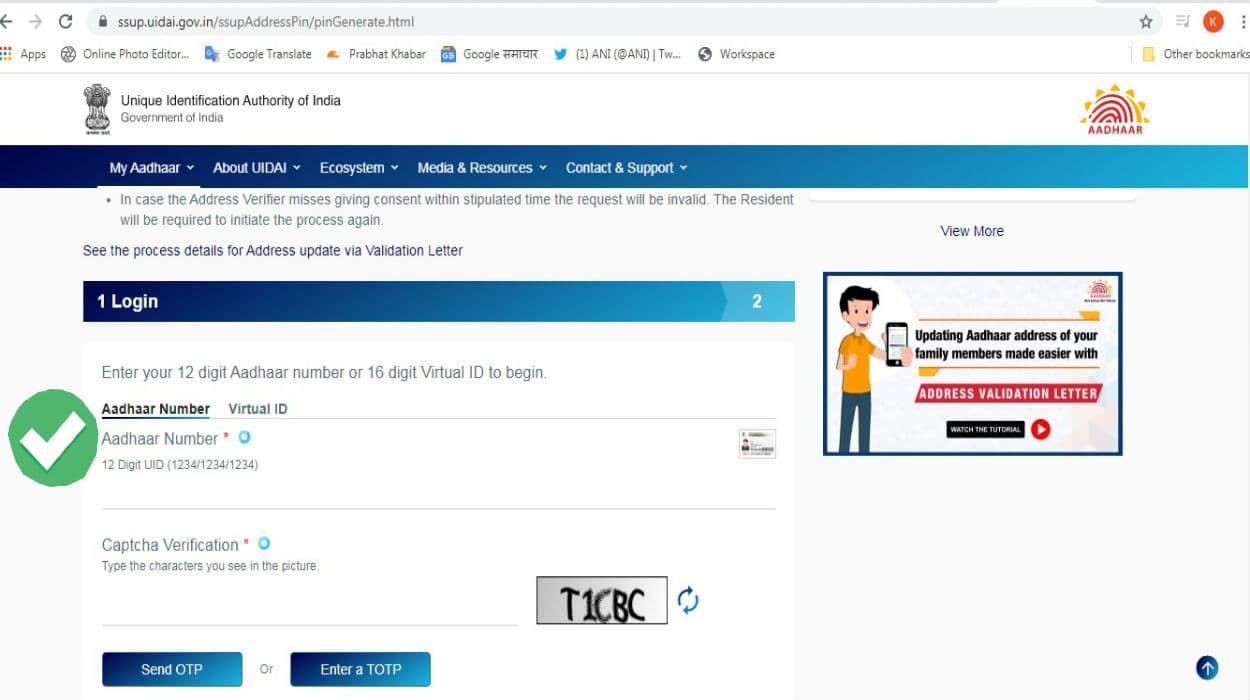Click info icon beside Captcha Verification
The width and height of the screenshot is (1250, 700).
264,544
